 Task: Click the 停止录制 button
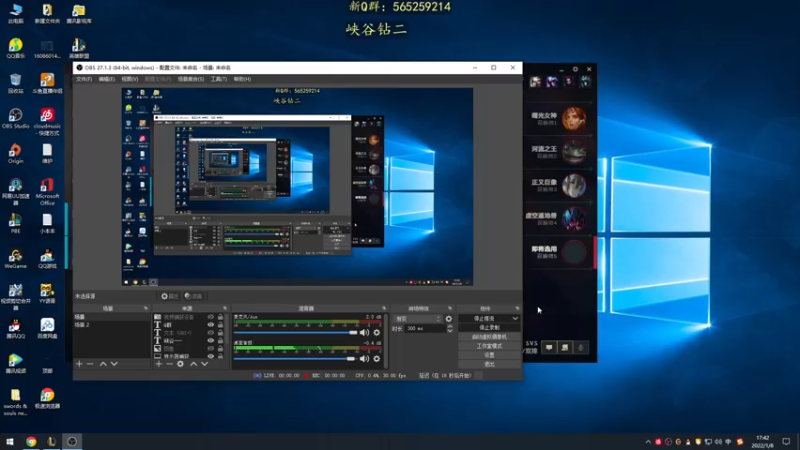[x=489, y=327]
